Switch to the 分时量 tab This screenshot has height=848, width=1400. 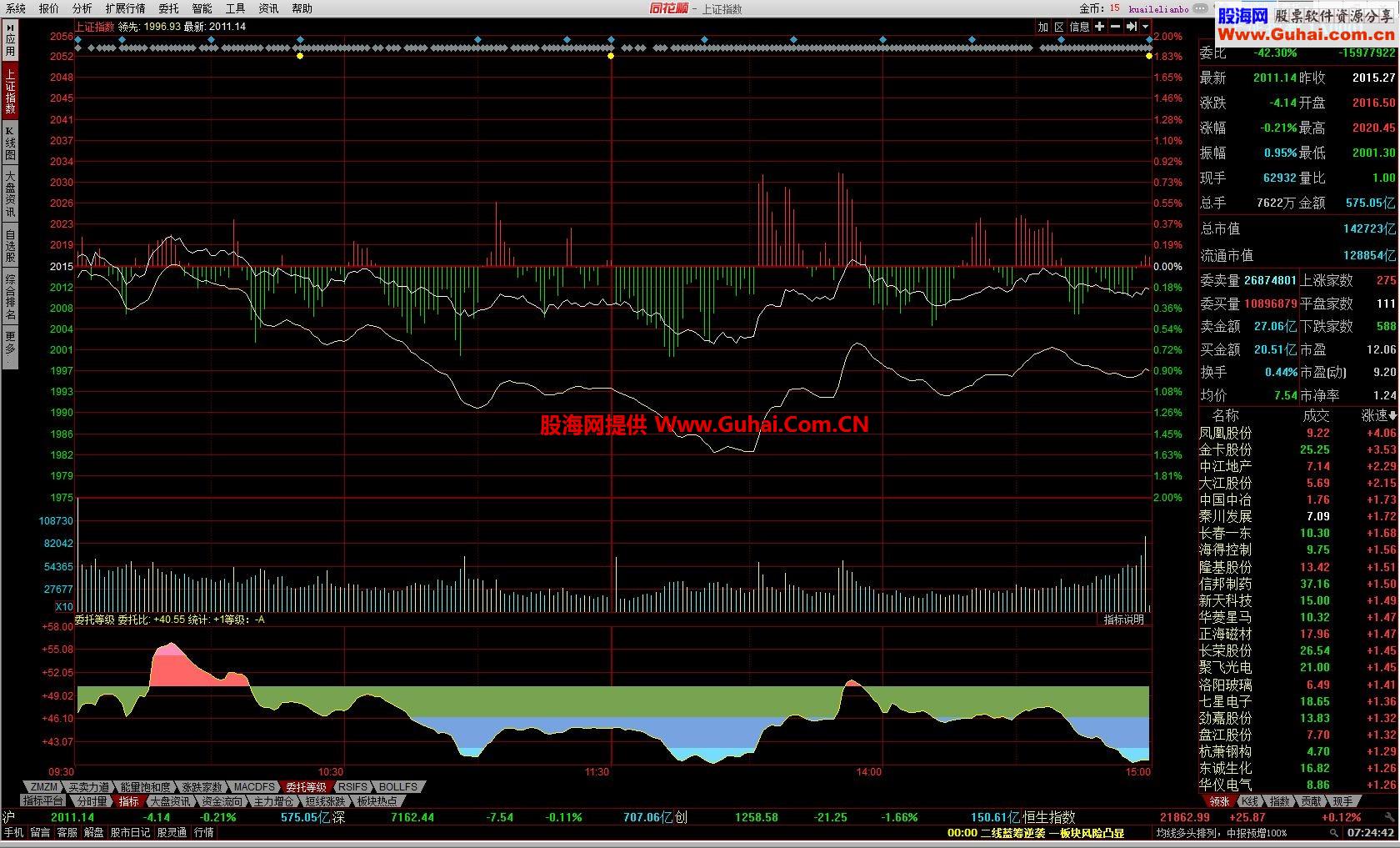pos(92,801)
